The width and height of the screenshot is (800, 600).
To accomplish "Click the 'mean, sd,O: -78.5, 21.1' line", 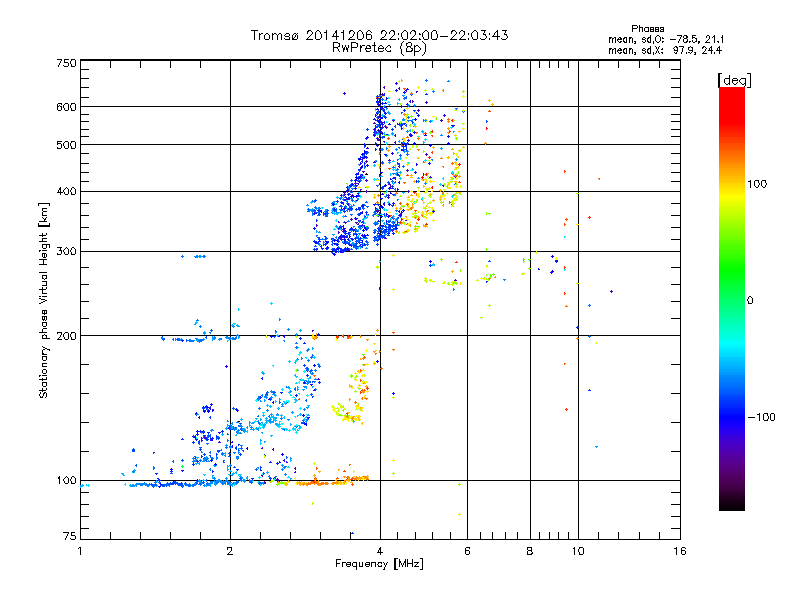I will coord(666,39).
